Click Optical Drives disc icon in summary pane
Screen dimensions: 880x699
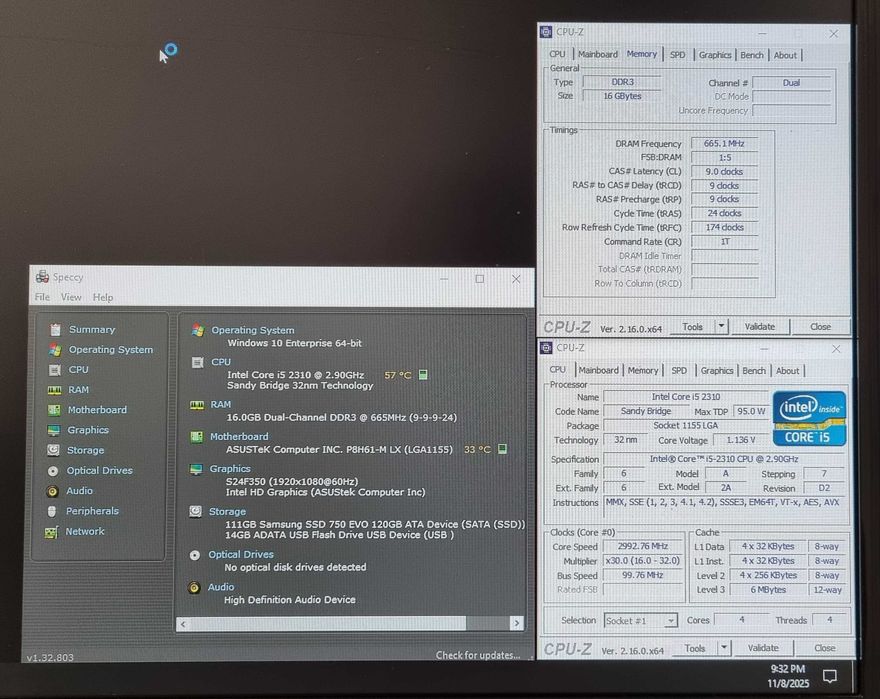[195, 555]
